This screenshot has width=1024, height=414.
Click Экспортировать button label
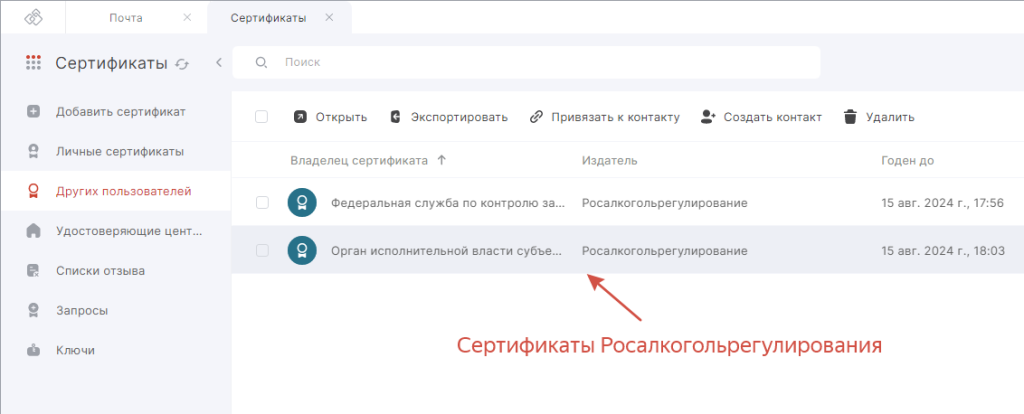pyautogui.click(x=459, y=118)
